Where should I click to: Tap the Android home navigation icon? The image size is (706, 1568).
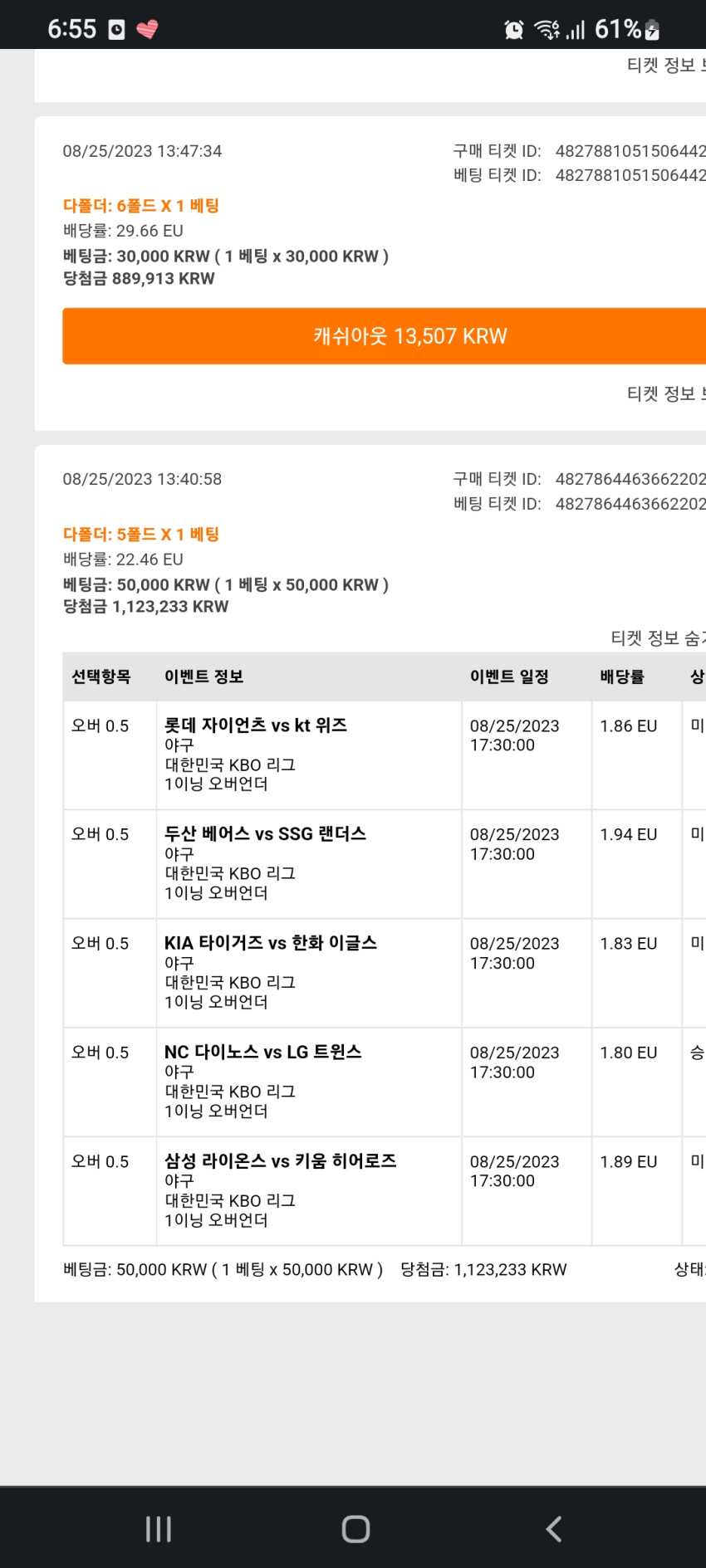coord(355,1528)
